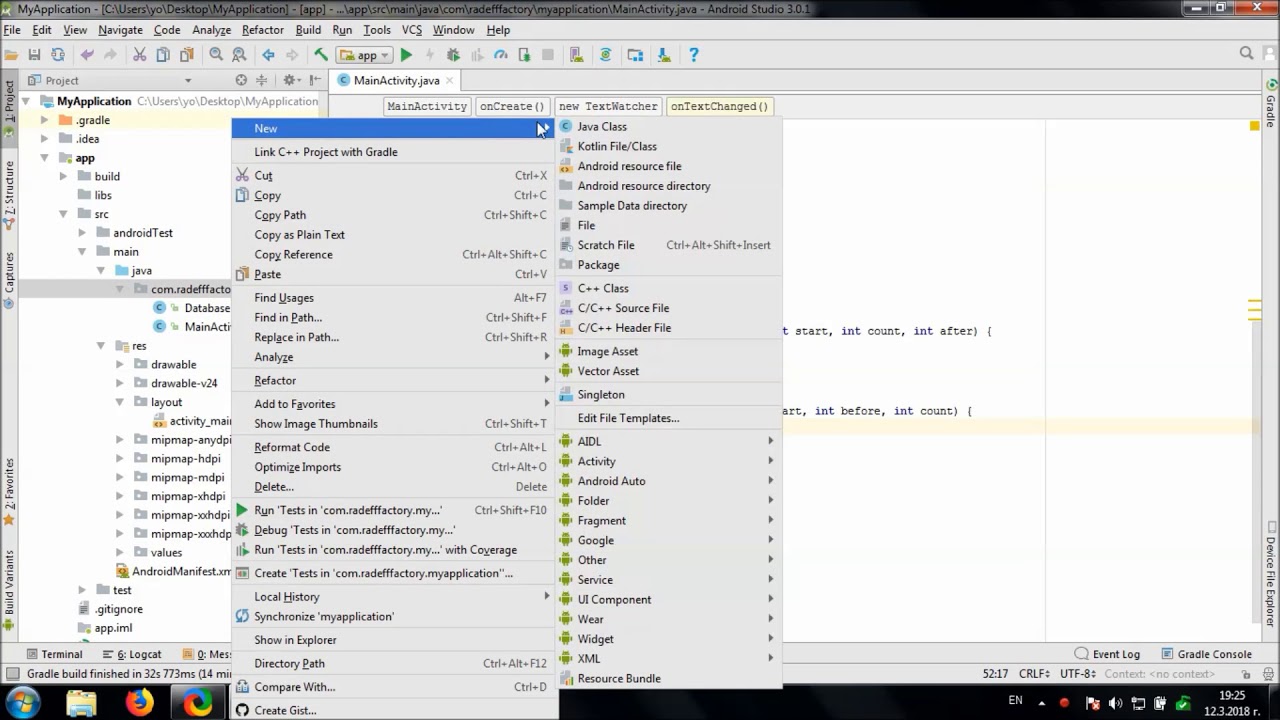1280x720 pixels.
Task: Click Scroll from Source target icon
Action: pyautogui.click(x=241, y=80)
